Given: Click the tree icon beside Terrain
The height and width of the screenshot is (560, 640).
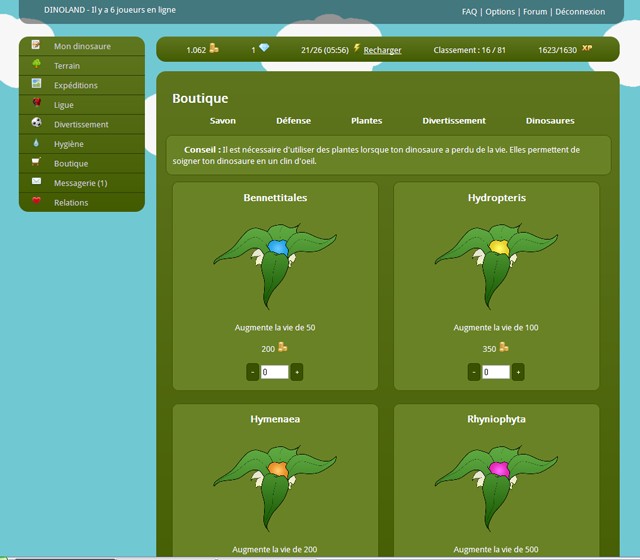Looking at the screenshot, I should [x=36, y=64].
